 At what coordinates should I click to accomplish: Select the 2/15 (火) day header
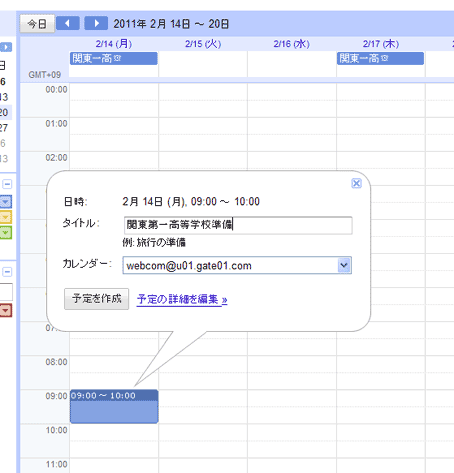click(x=203, y=44)
